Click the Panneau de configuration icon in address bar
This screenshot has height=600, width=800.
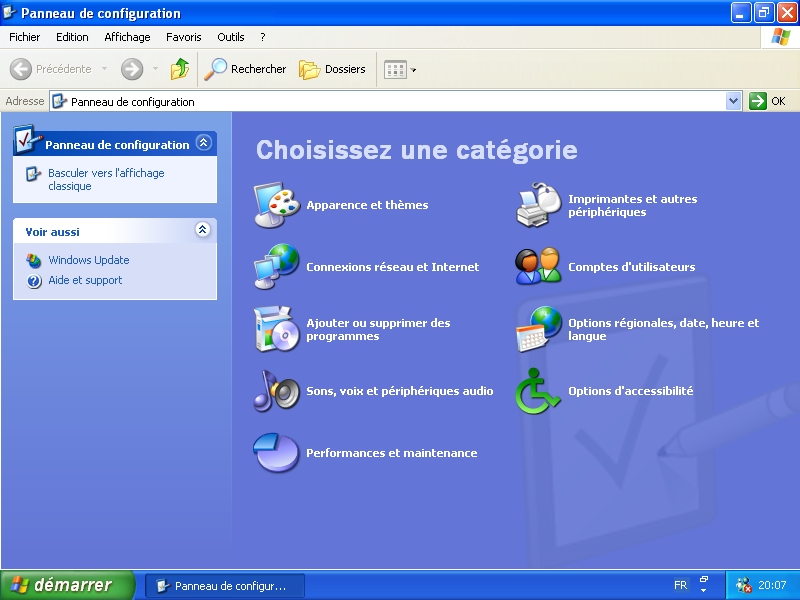(60, 101)
